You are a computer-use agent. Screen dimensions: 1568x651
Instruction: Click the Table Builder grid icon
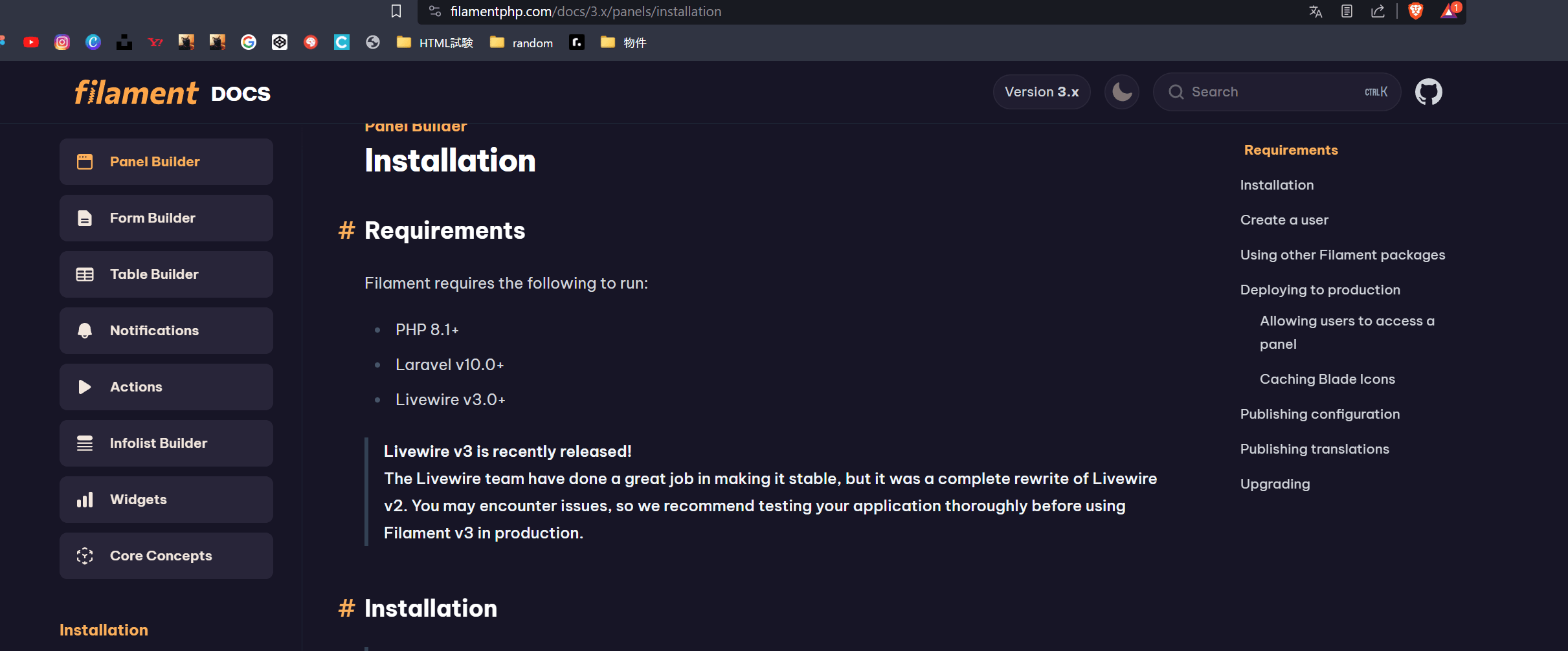(85, 274)
